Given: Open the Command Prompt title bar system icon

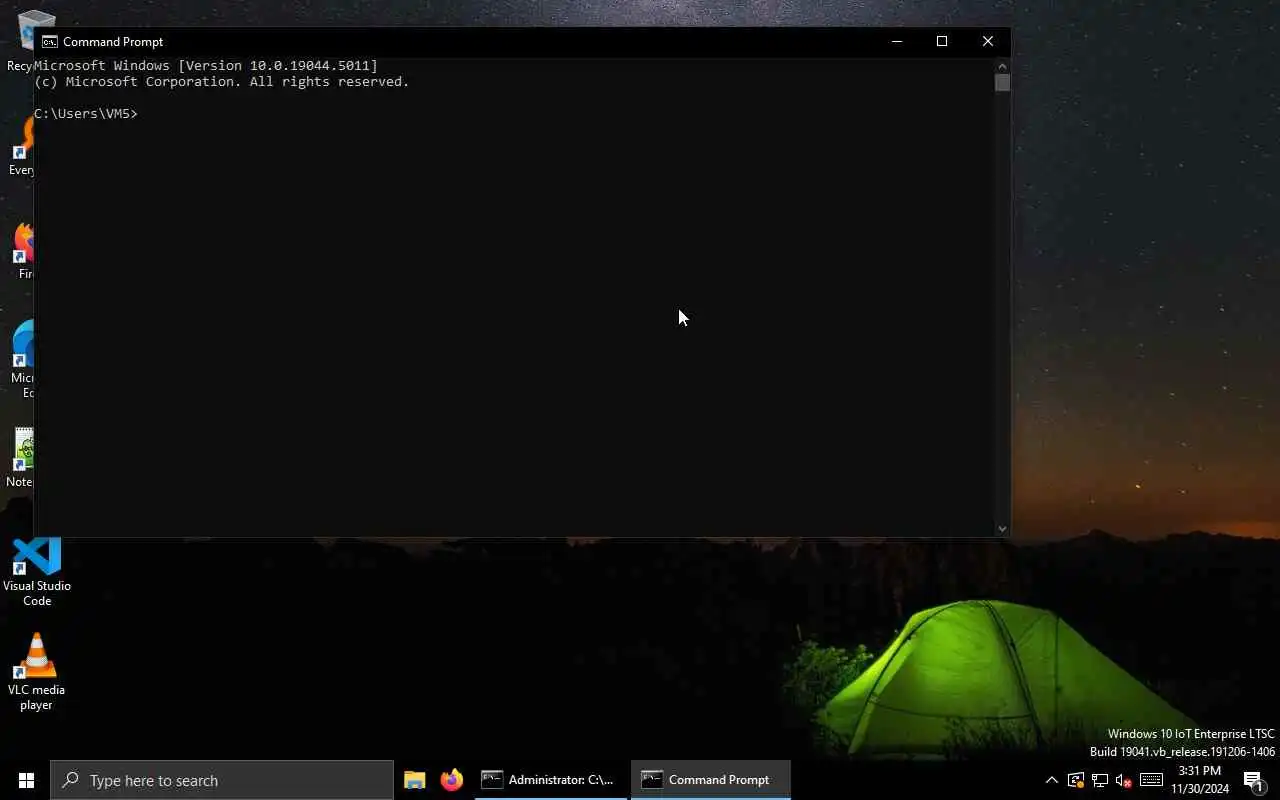Looking at the screenshot, I should pyautogui.click(x=49, y=42).
